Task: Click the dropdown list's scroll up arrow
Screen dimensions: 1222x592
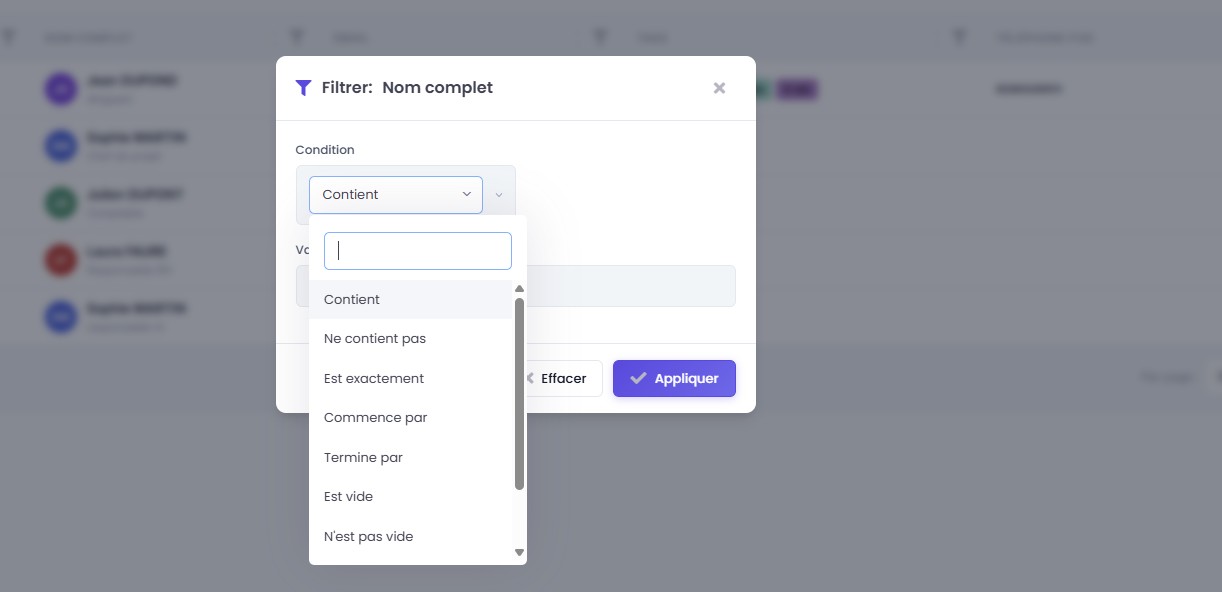Action: click(519, 289)
